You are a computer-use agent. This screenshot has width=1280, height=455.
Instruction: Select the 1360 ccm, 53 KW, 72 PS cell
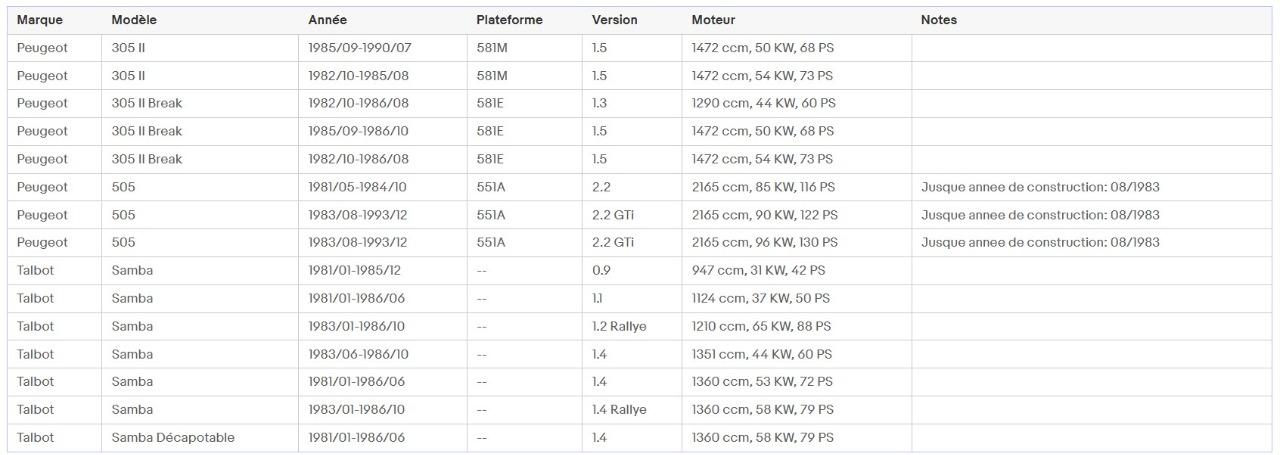[762, 381]
